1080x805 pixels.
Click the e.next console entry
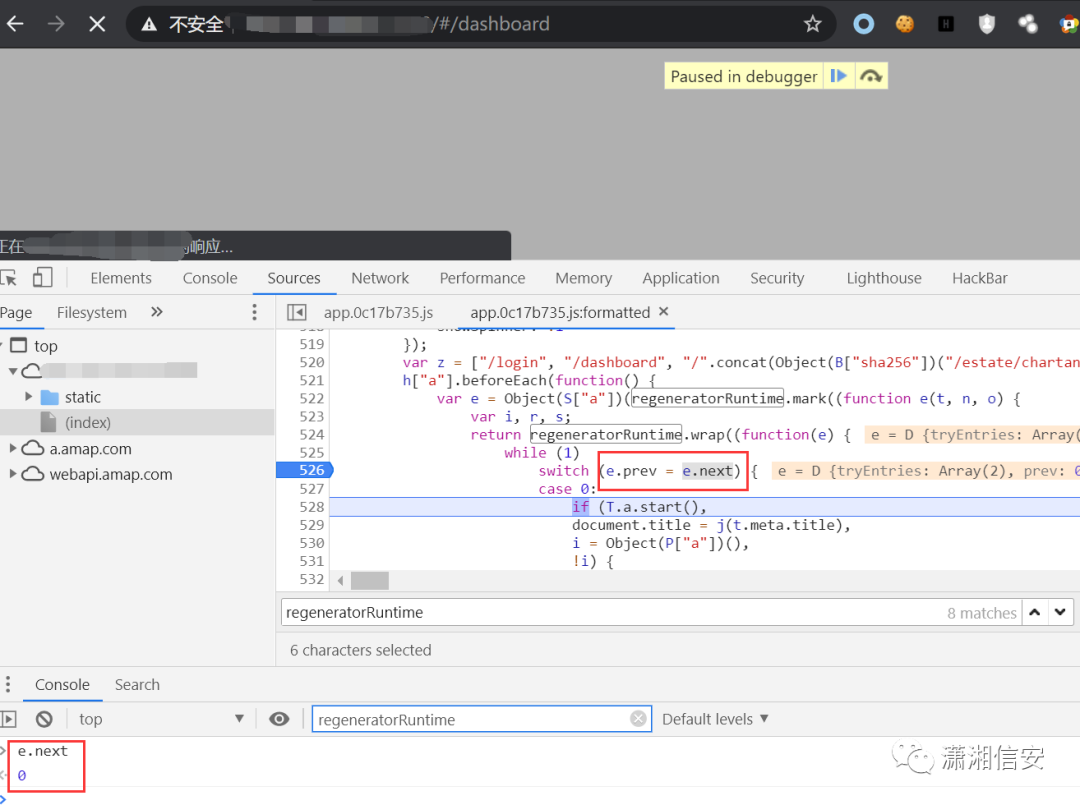click(42, 751)
